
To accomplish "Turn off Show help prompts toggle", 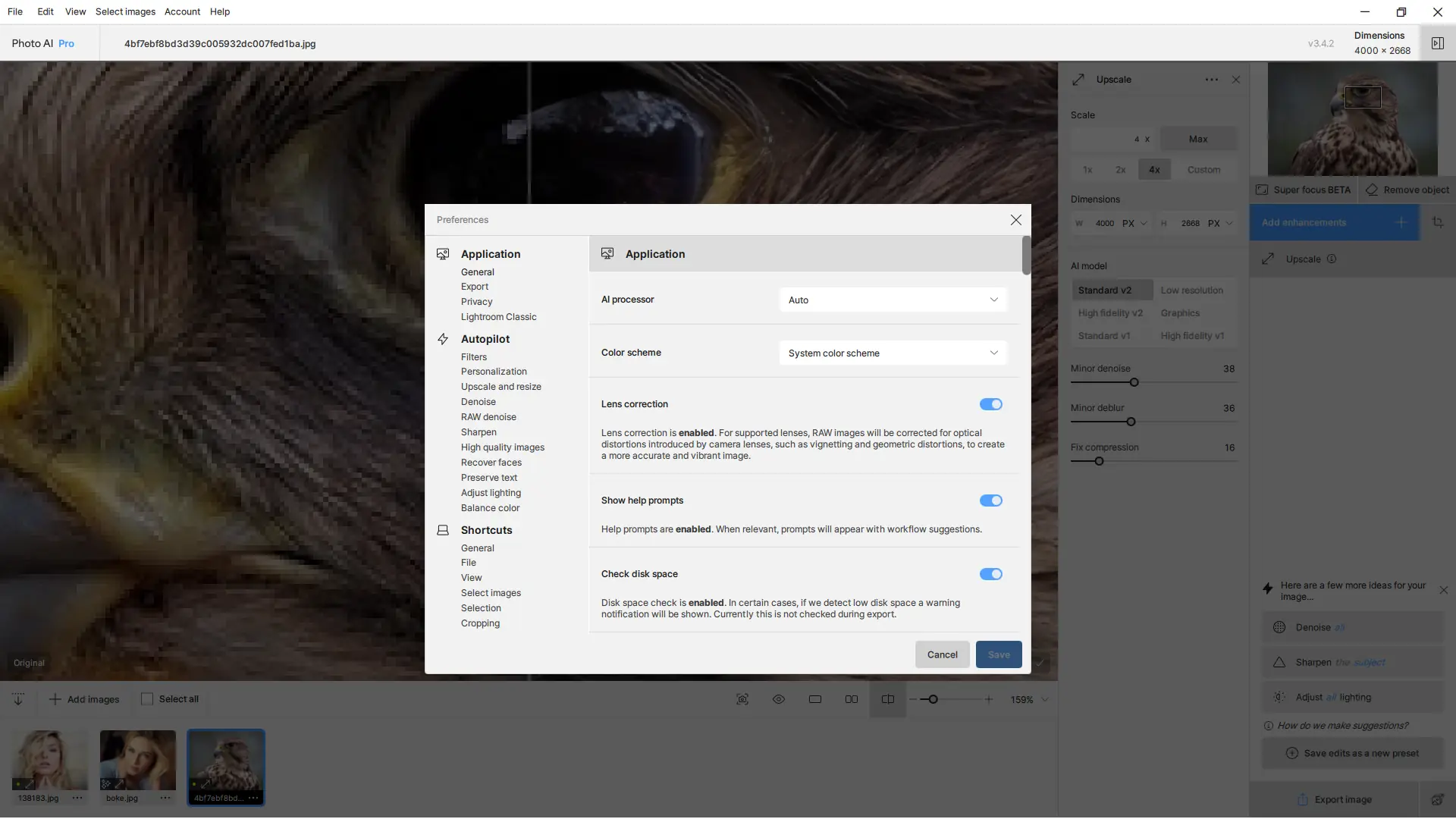I will click(x=990, y=500).
